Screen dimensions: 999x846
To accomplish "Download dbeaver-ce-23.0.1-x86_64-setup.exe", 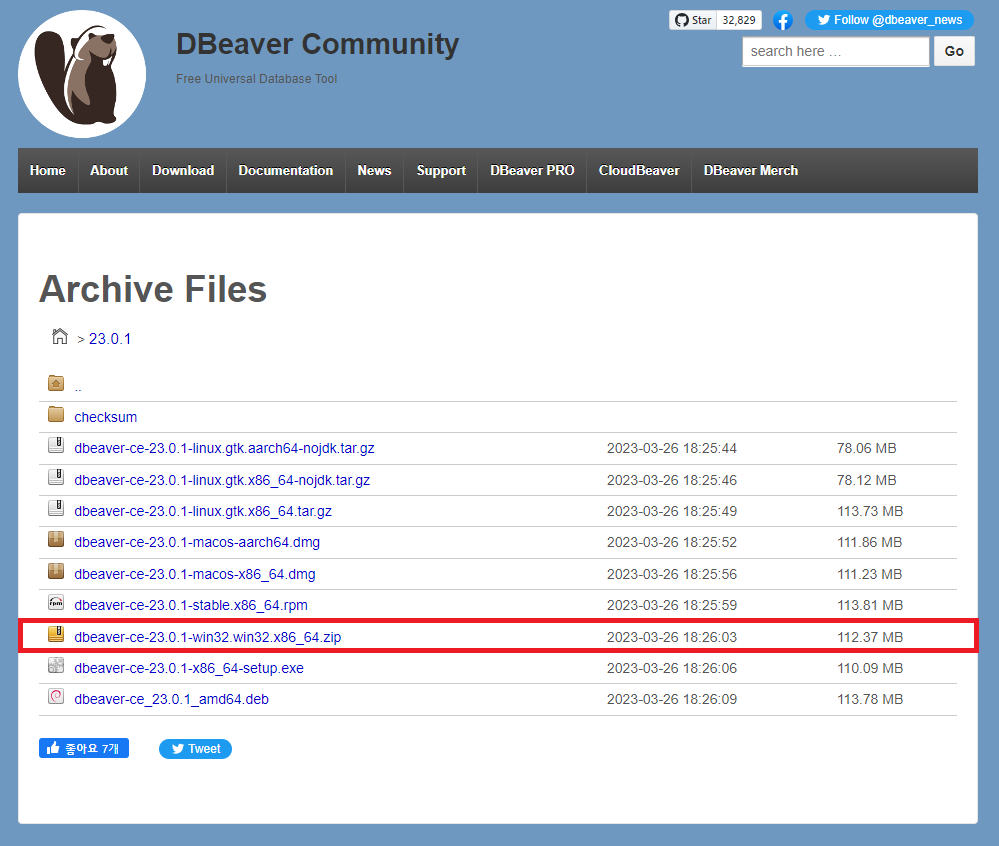I will pos(189,668).
